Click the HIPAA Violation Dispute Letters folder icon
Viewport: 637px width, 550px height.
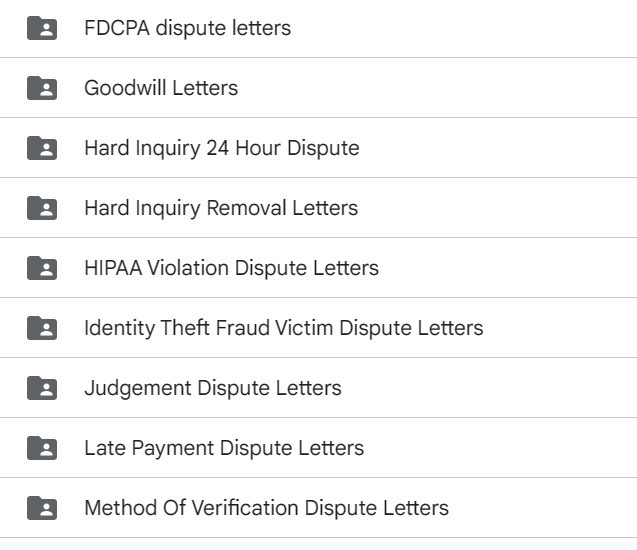(x=42, y=268)
